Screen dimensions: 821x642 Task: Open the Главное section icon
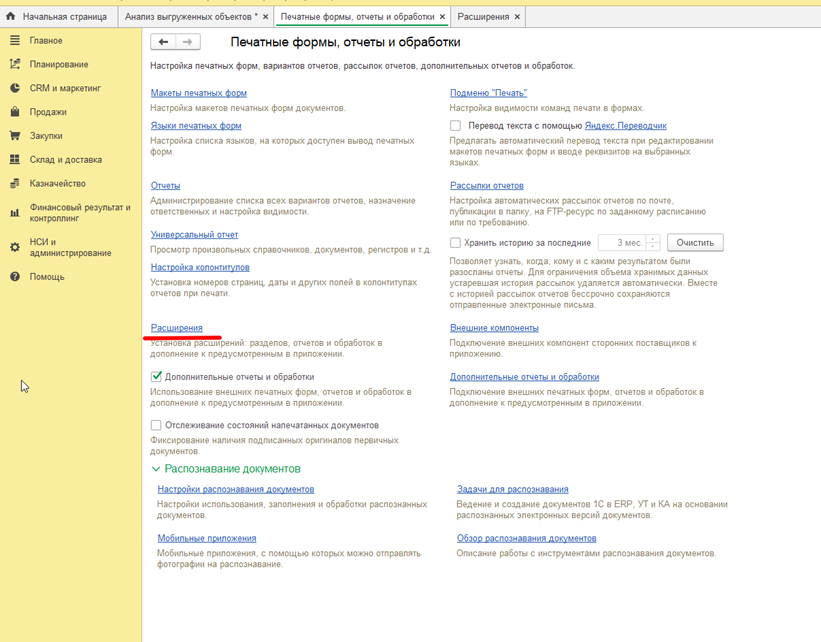click(x=15, y=40)
